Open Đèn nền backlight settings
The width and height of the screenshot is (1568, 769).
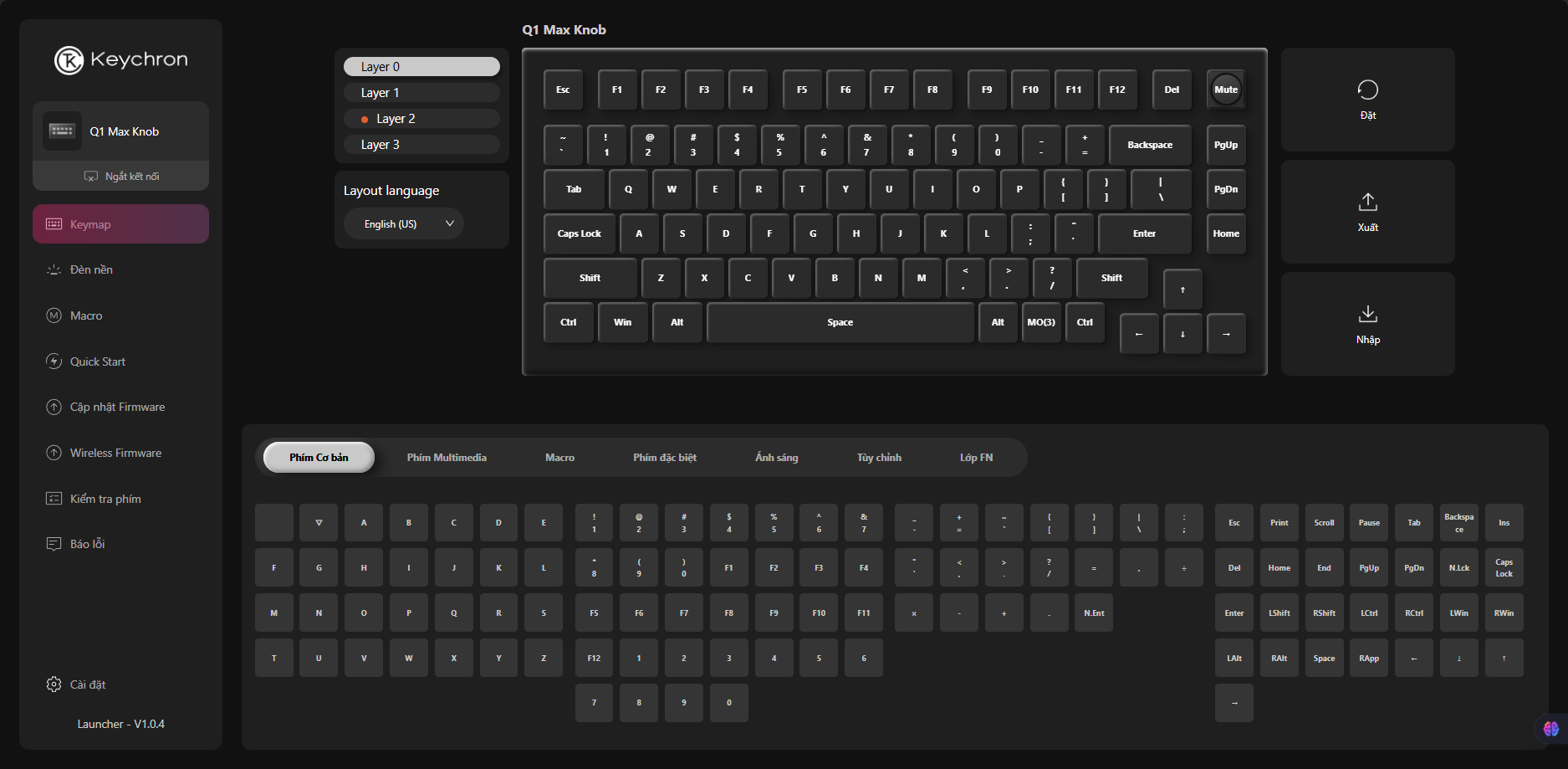(91, 269)
